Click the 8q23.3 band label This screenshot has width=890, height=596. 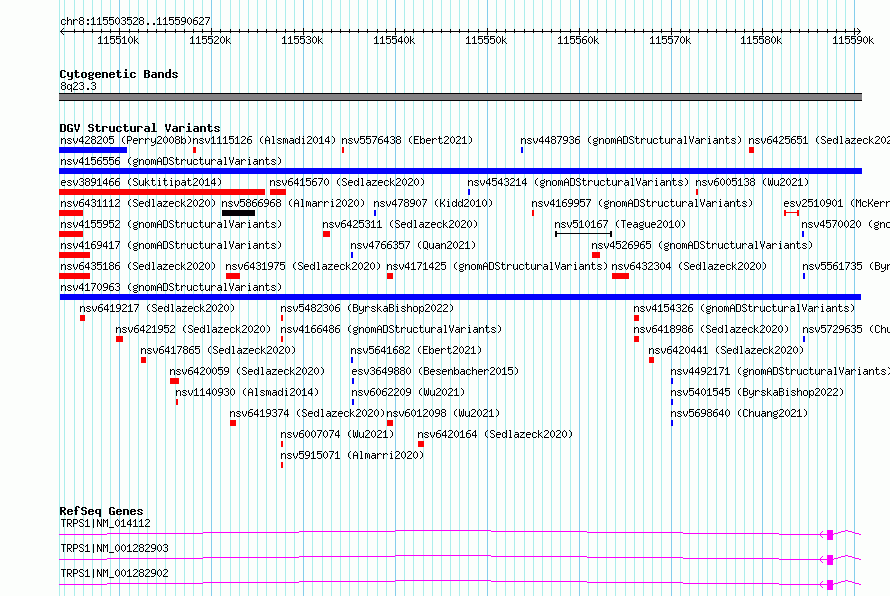tap(78, 86)
